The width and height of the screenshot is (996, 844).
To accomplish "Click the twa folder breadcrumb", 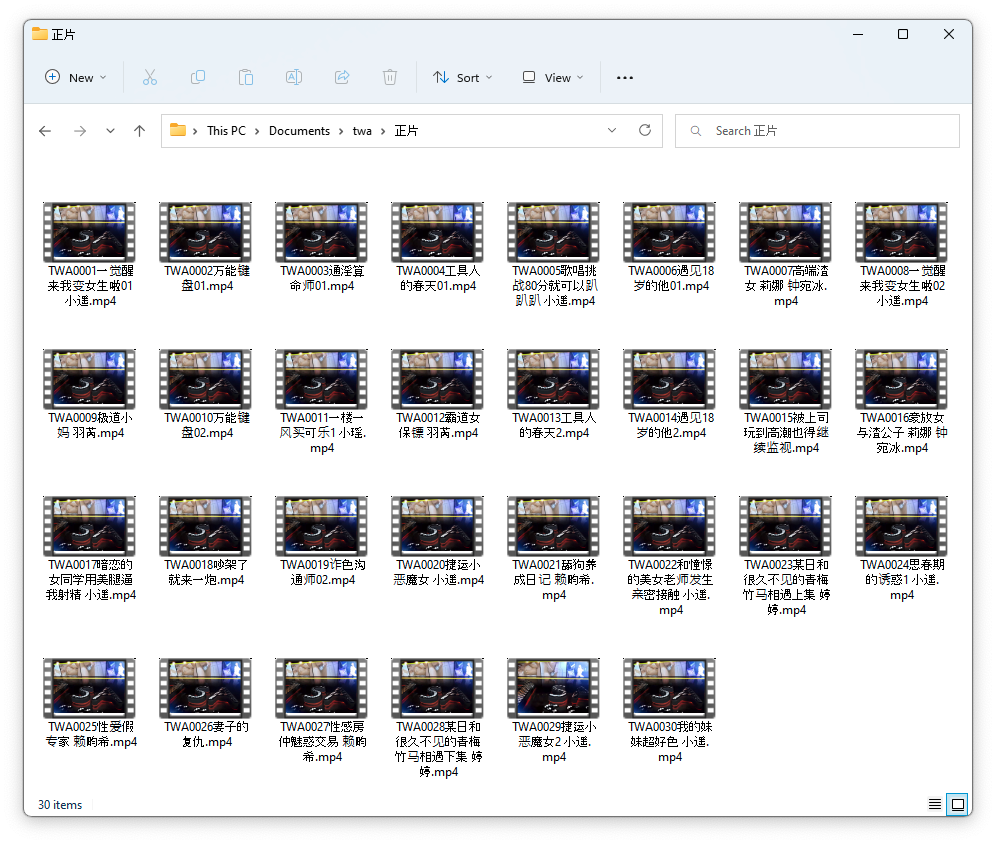I will click(x=362, y=131).
